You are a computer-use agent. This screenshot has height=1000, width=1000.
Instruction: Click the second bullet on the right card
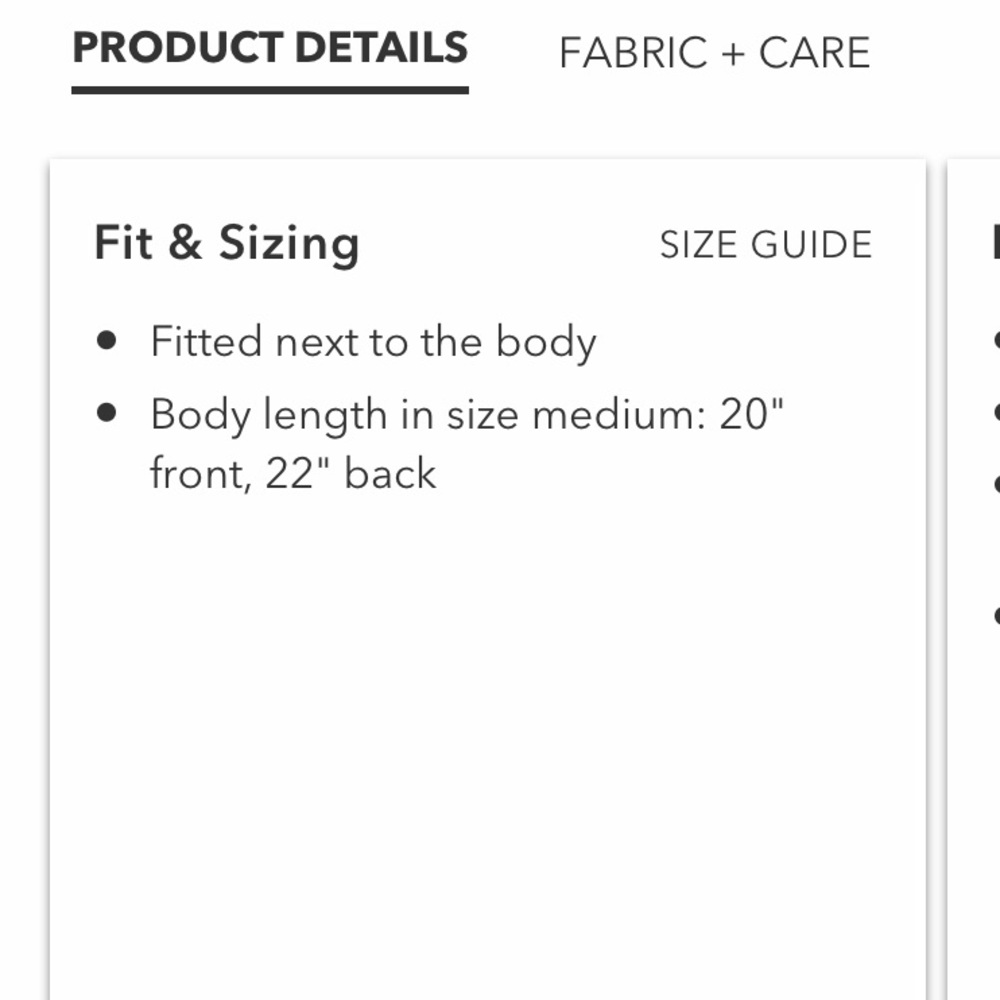click(997, 413)
